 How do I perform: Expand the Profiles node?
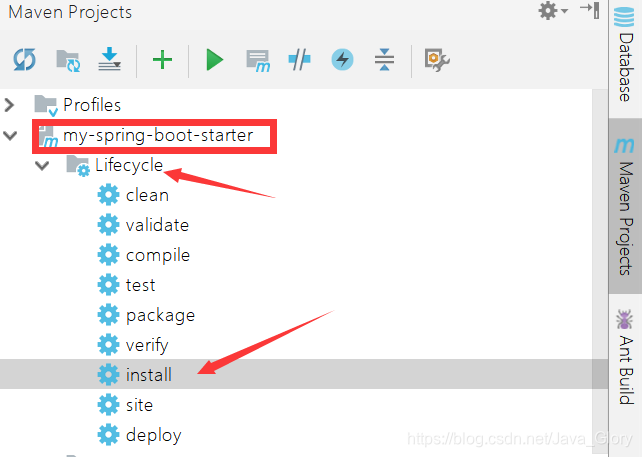point(9,105)
